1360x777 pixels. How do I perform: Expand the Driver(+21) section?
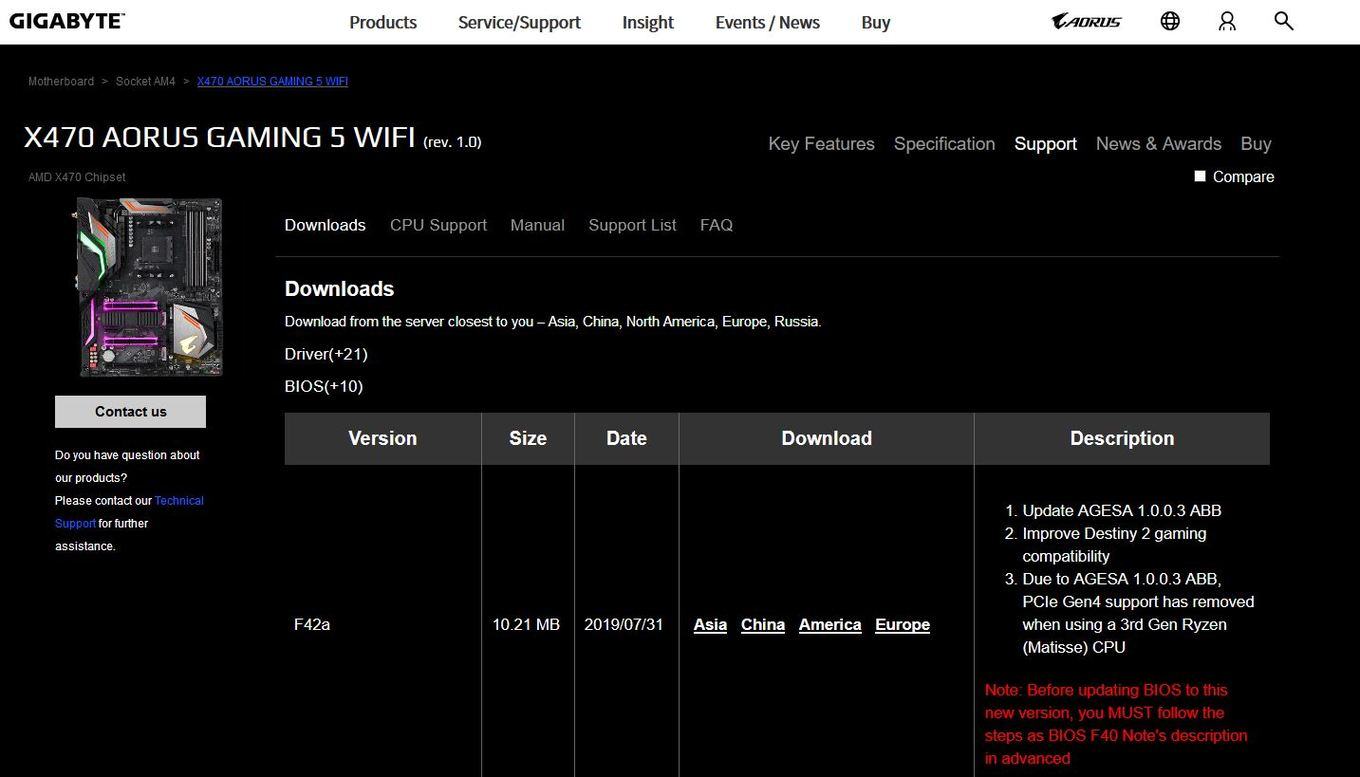[326, 354]
